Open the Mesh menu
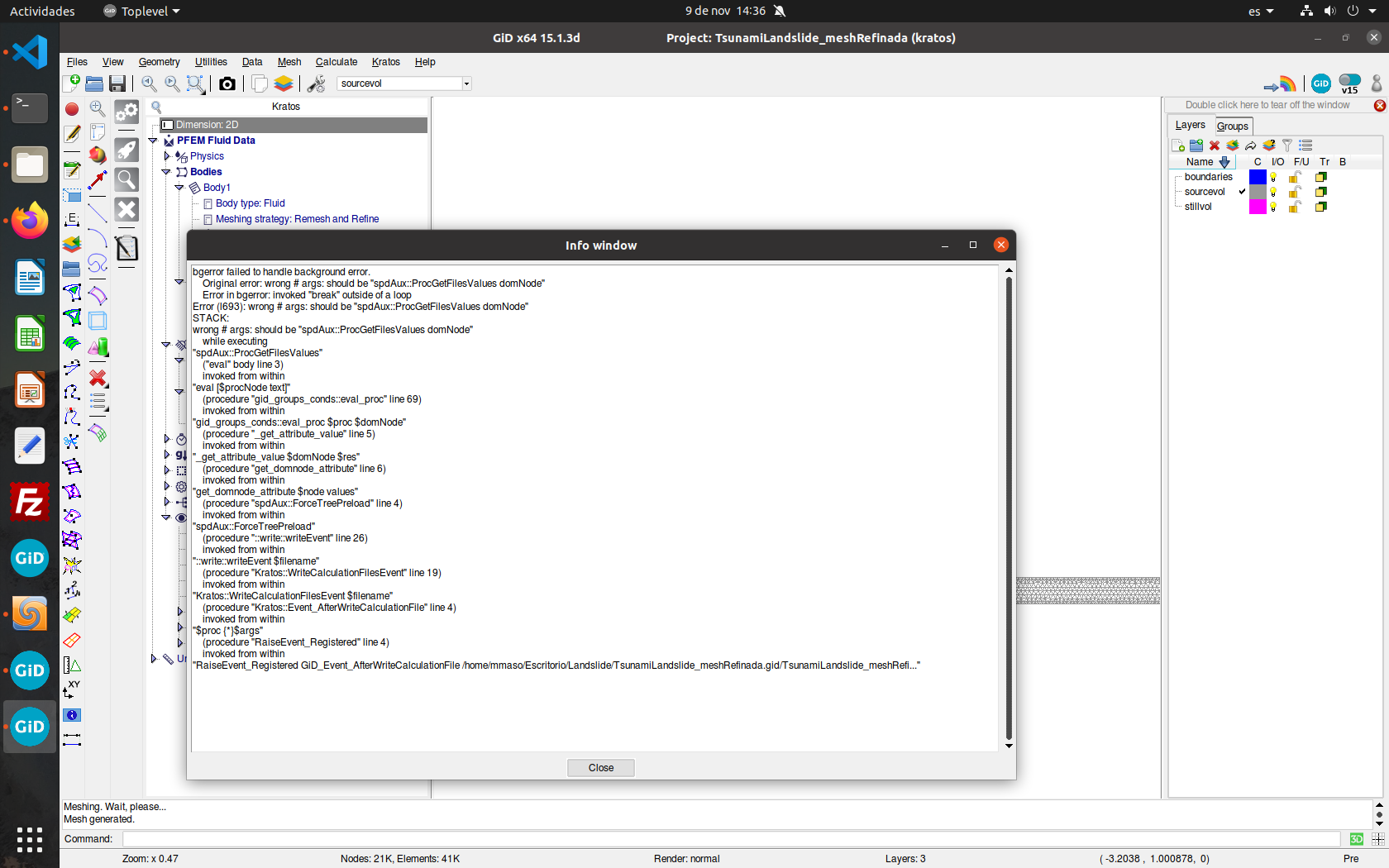This screenshot has height=868, width=1389. (x=289, y=62)
